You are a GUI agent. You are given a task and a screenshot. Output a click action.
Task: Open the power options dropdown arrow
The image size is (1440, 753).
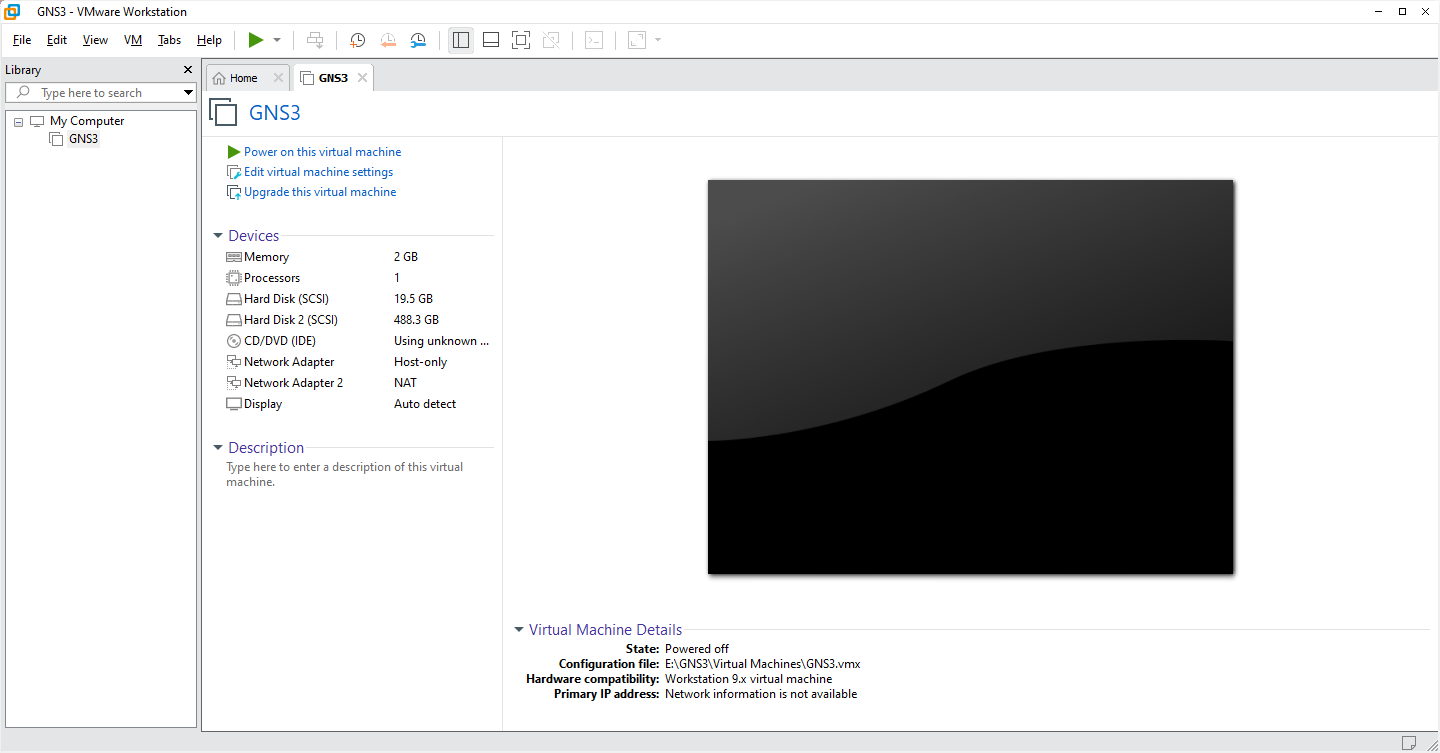click(x=276, y=40)
